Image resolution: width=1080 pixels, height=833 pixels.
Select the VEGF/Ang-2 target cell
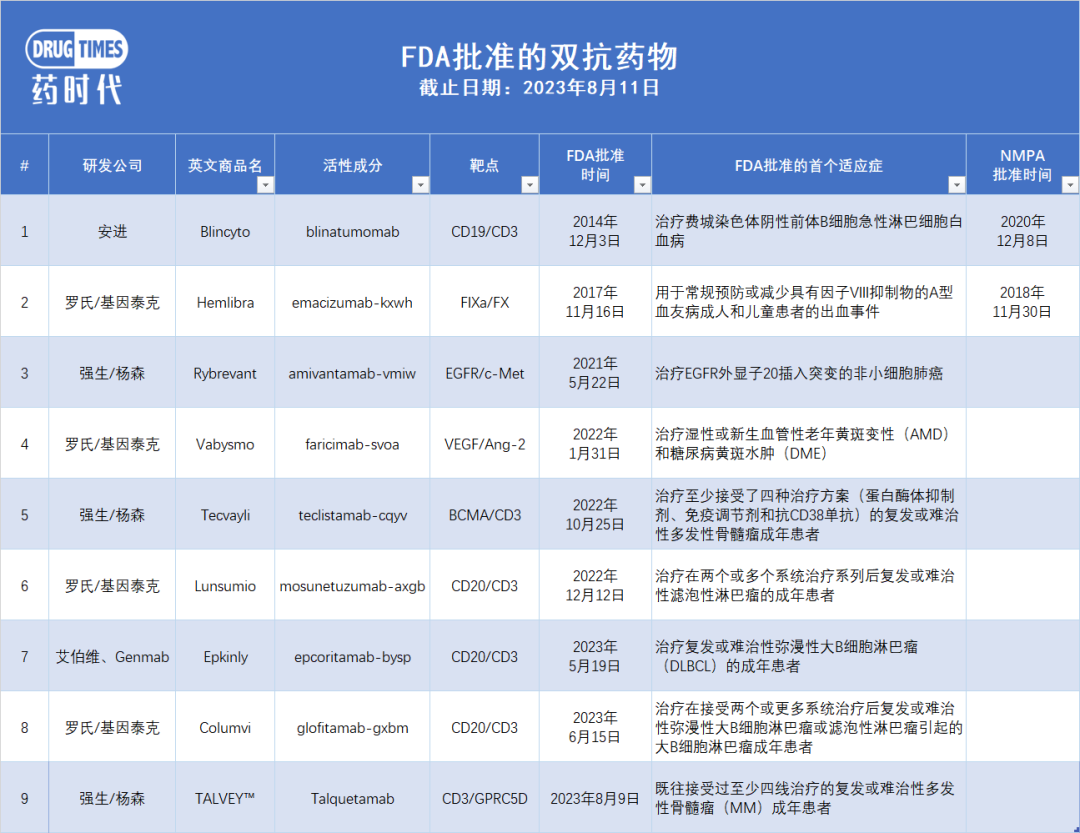click(484, 444)
